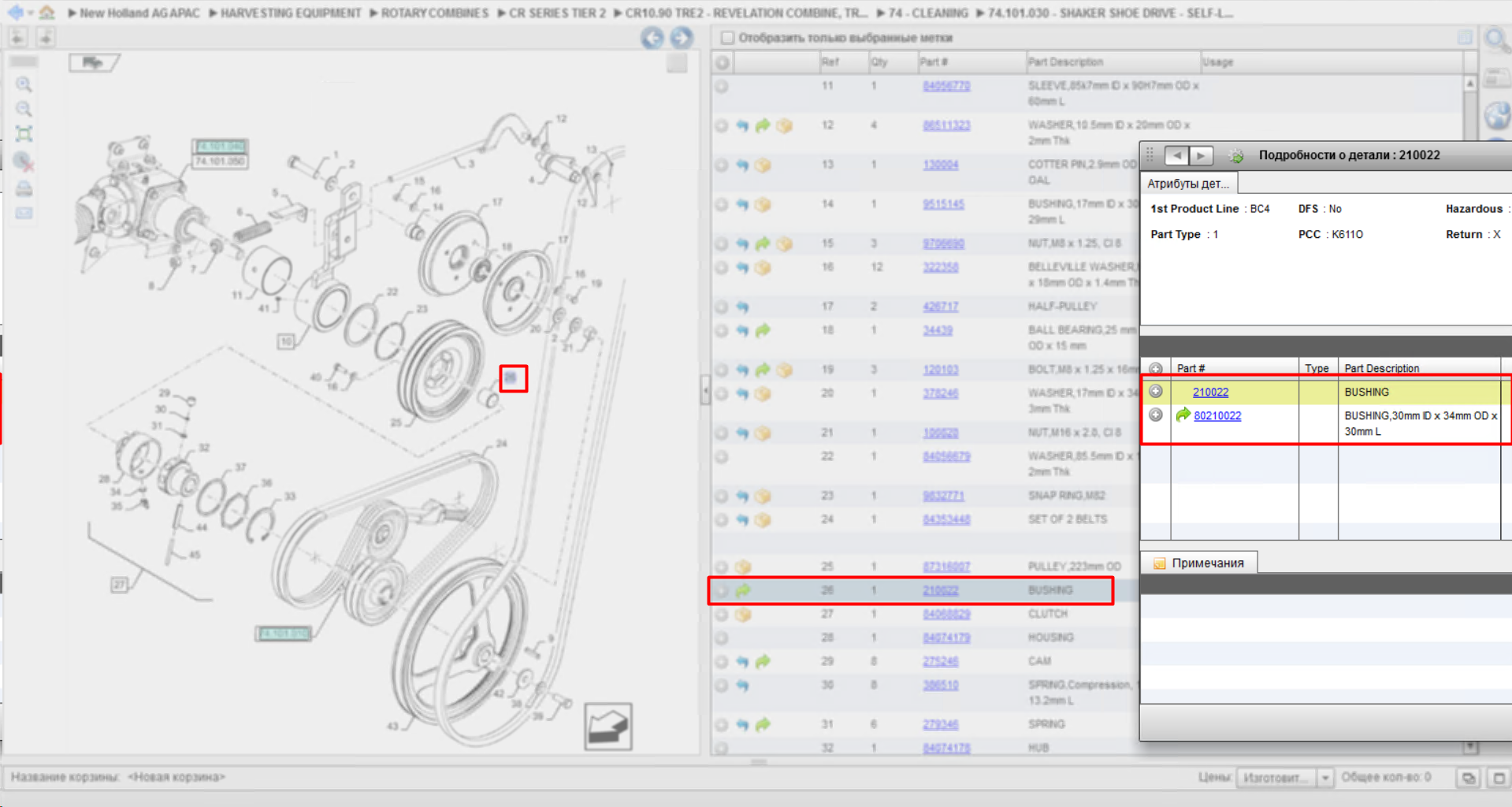The image size is (1512, 807).
Task: Click the window icon at far right of status bar
Action: [1499, 778]
